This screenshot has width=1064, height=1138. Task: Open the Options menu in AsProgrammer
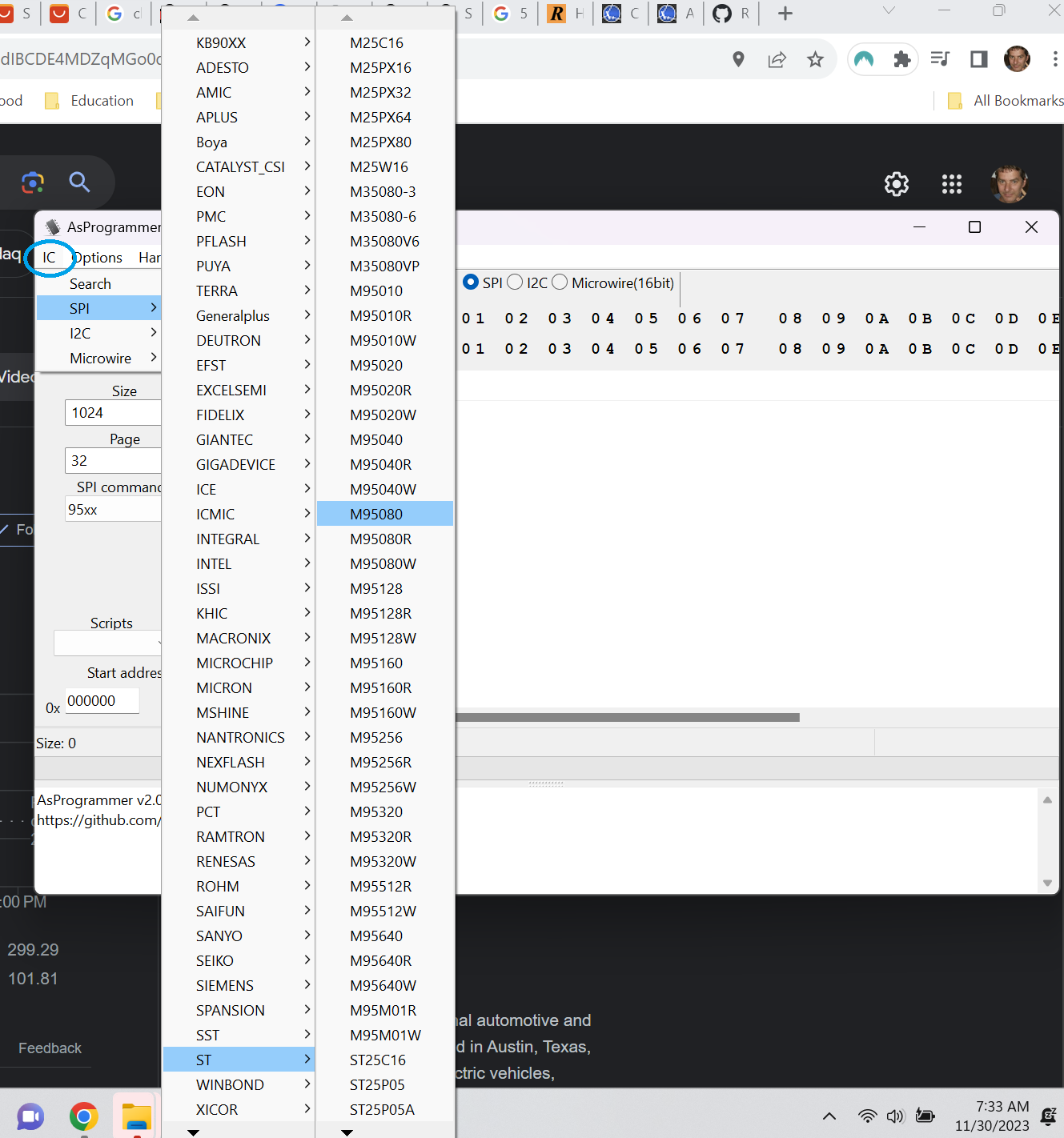coord(98,258)
